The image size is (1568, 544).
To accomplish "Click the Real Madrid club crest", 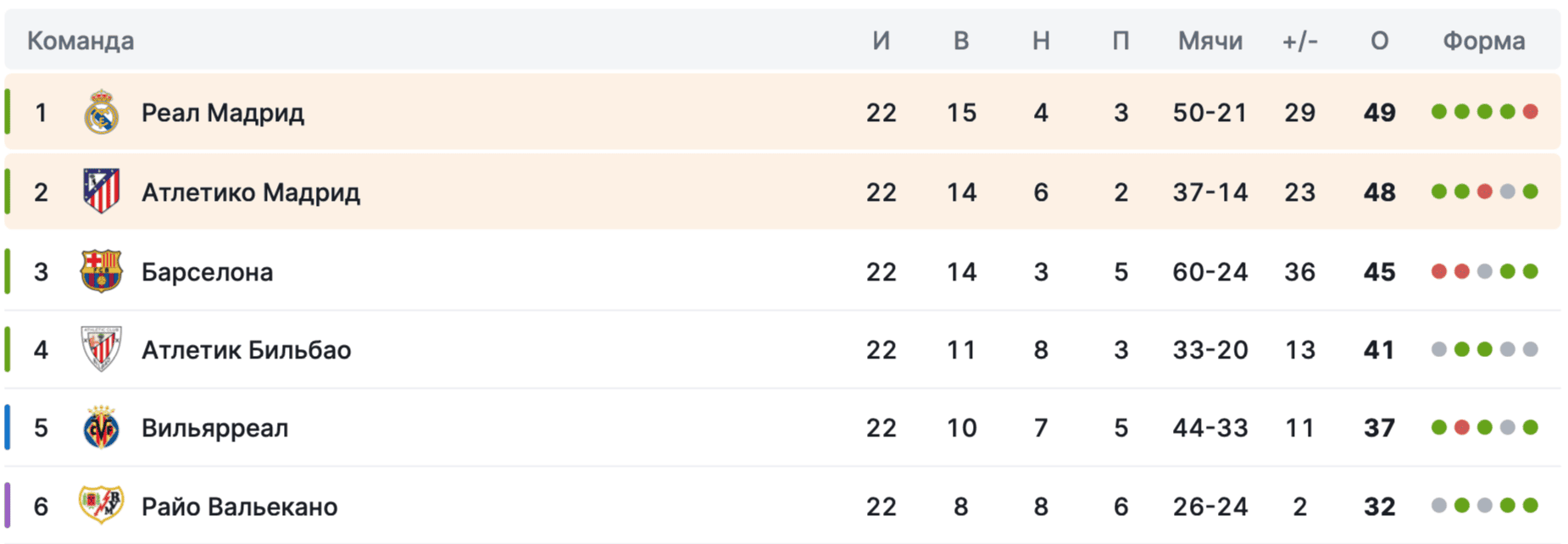I will pyautogui.click(x=101, y=112).
